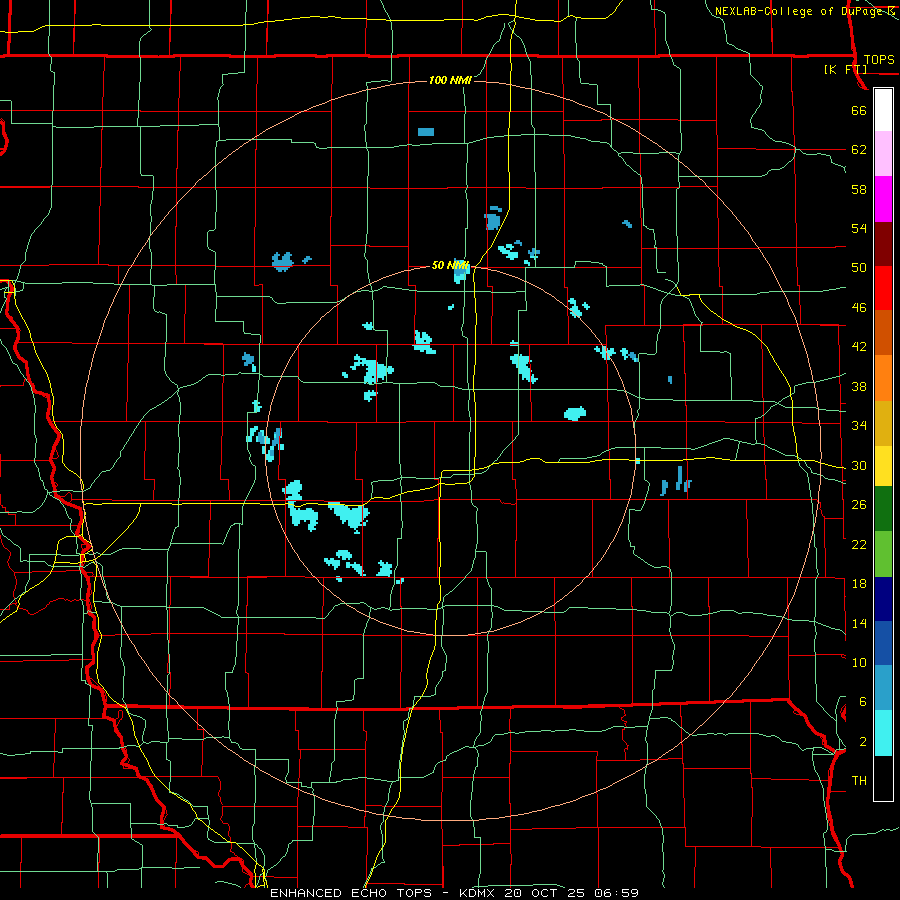Click the [K FT] units label

tap(845, 70)
